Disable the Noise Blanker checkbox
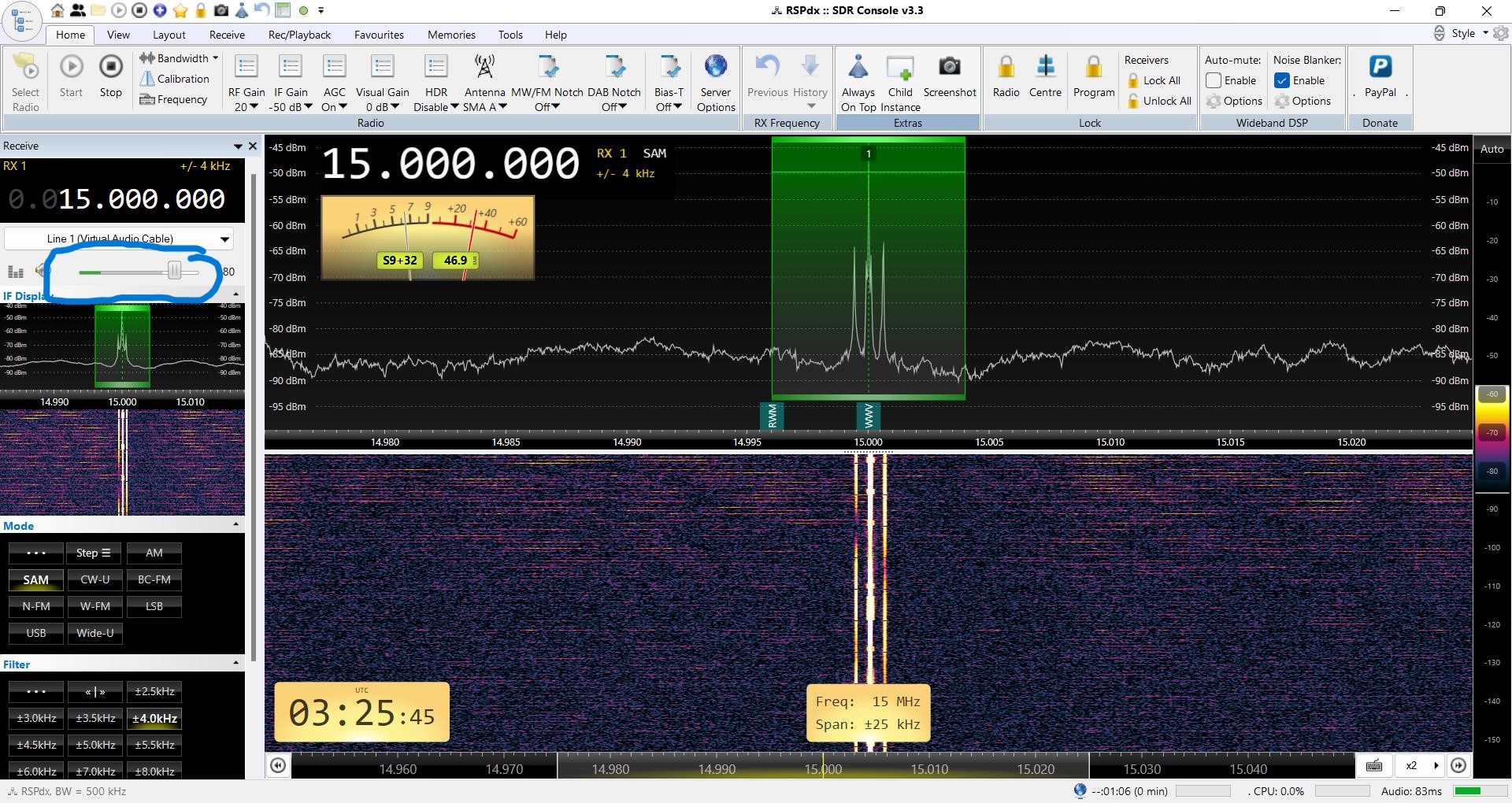 pyautogui.click(x=1282, y=80)
